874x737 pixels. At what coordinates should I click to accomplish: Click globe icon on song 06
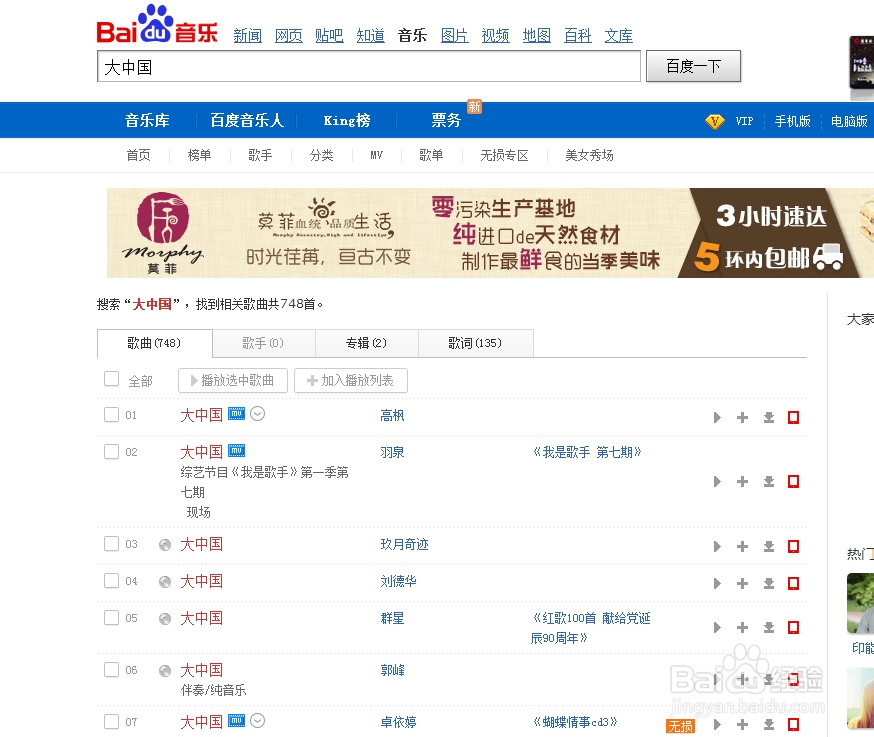165,671
